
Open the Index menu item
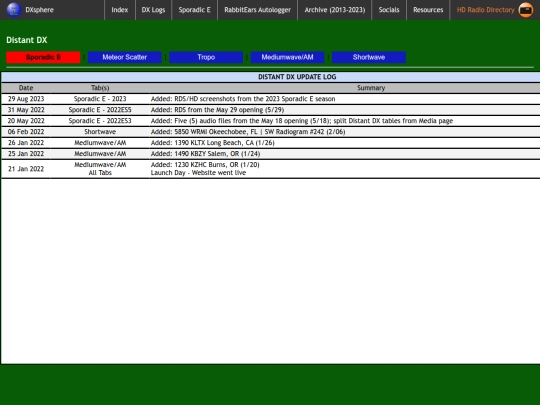tap(120, 10)
